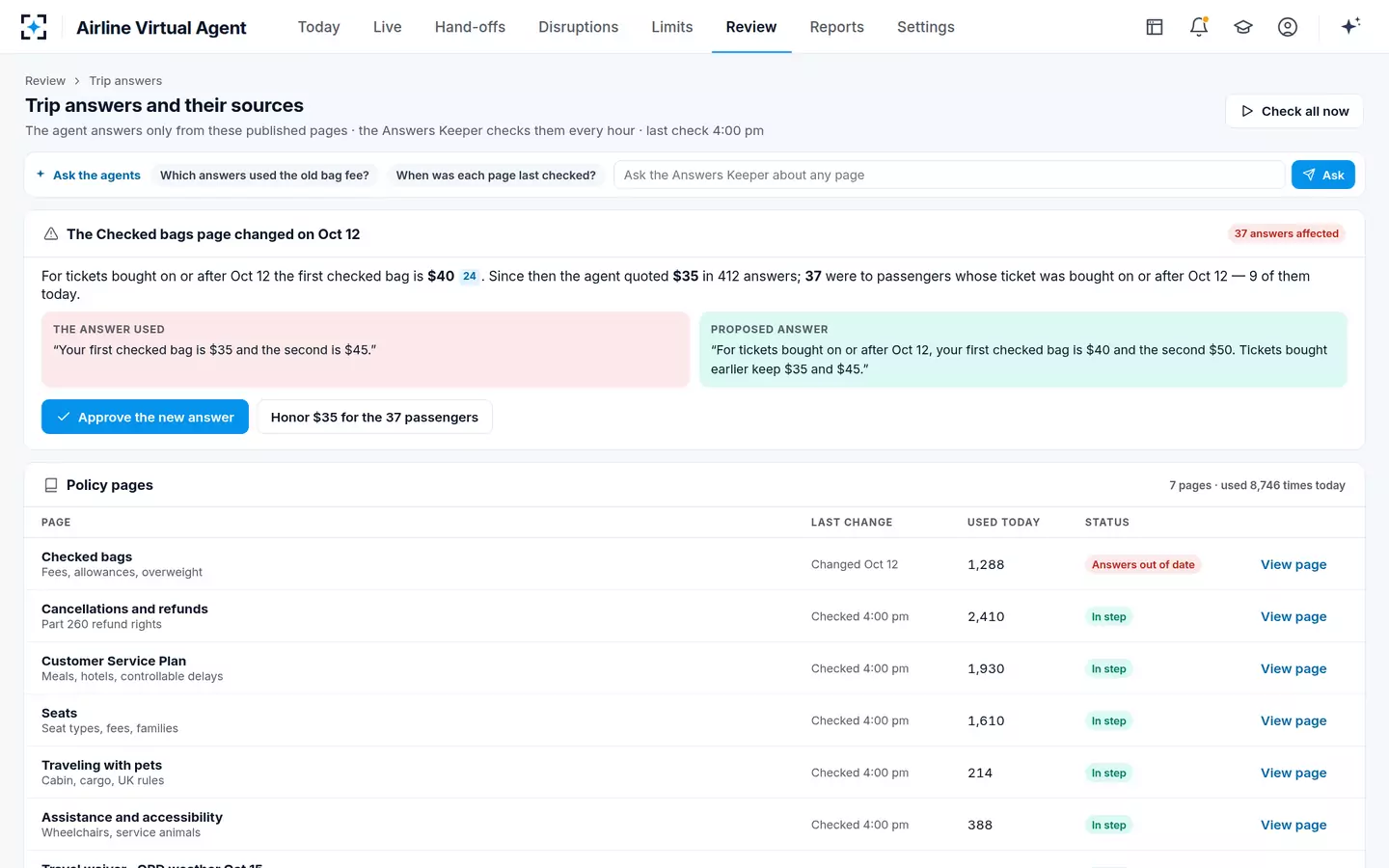View page for Cancellations and refunds
The height and width of the screenshot is (868, 1389).
(x=1294, y=616)
